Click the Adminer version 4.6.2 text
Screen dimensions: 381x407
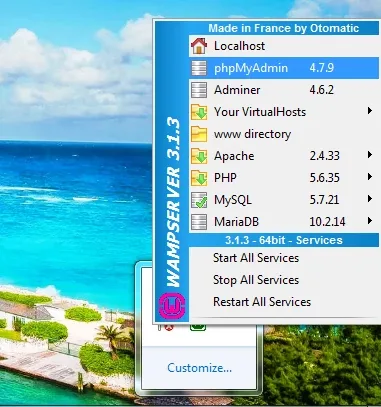pyautogui.click(x=322, y=90)
